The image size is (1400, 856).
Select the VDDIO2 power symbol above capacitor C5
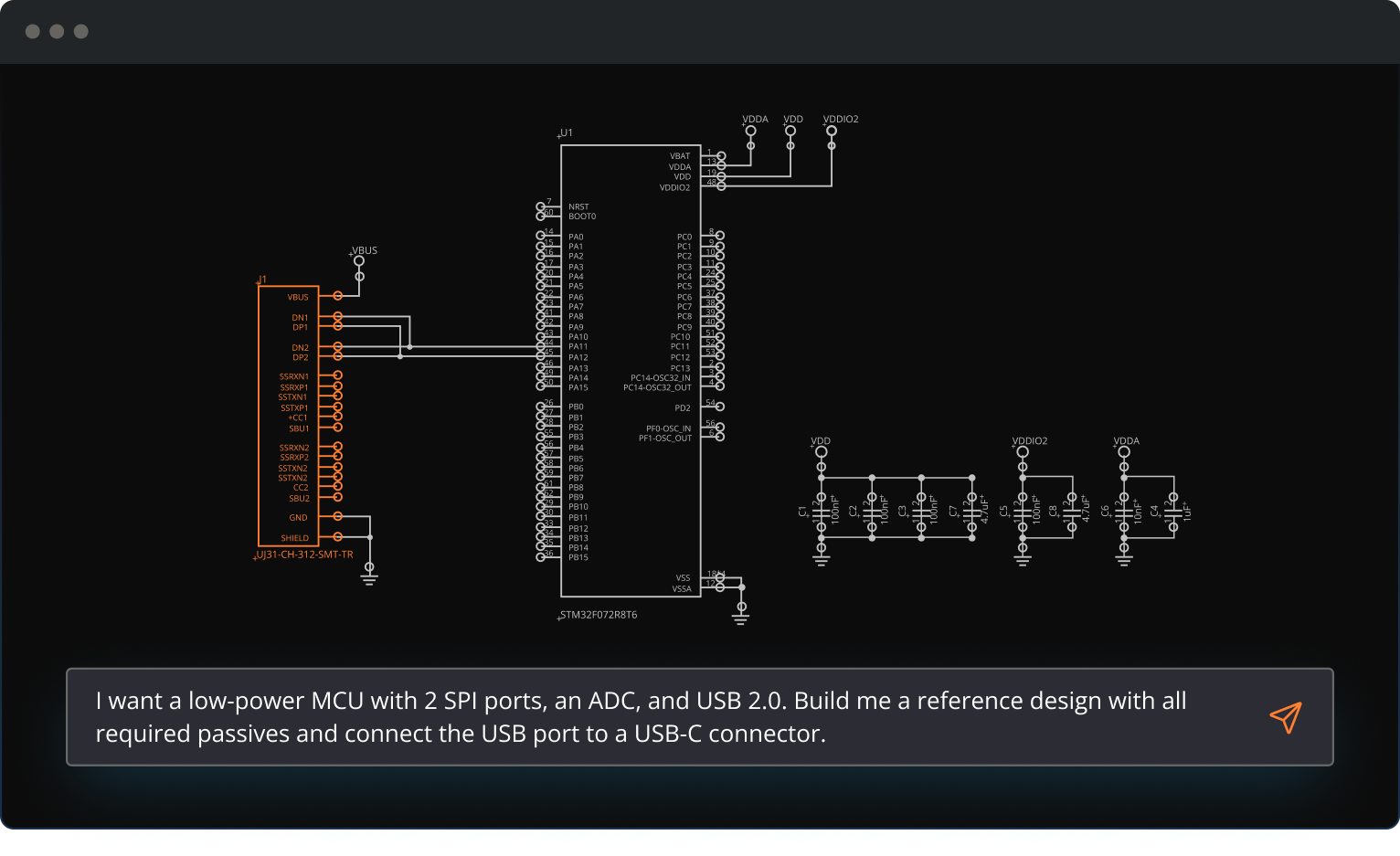pos(1023,452)
